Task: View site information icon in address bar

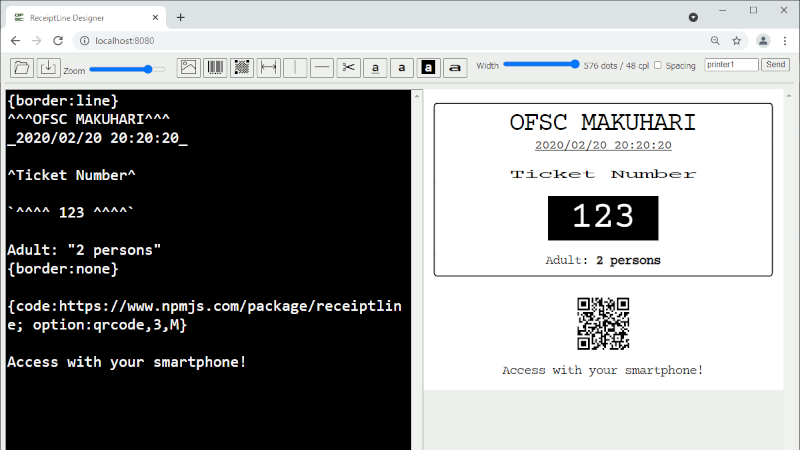Action: point(84,41)
